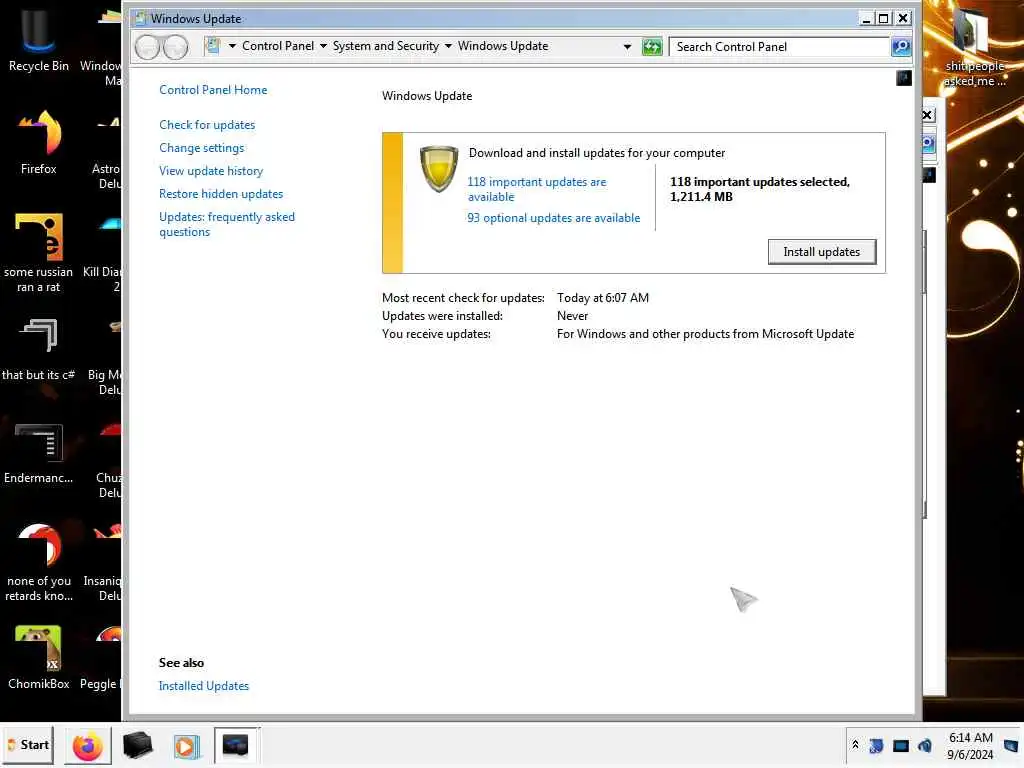Viewport: 1024px width, 768px height.
Task: Select the 'that but its c#' desktop icon
Action: tap(39, 348)
